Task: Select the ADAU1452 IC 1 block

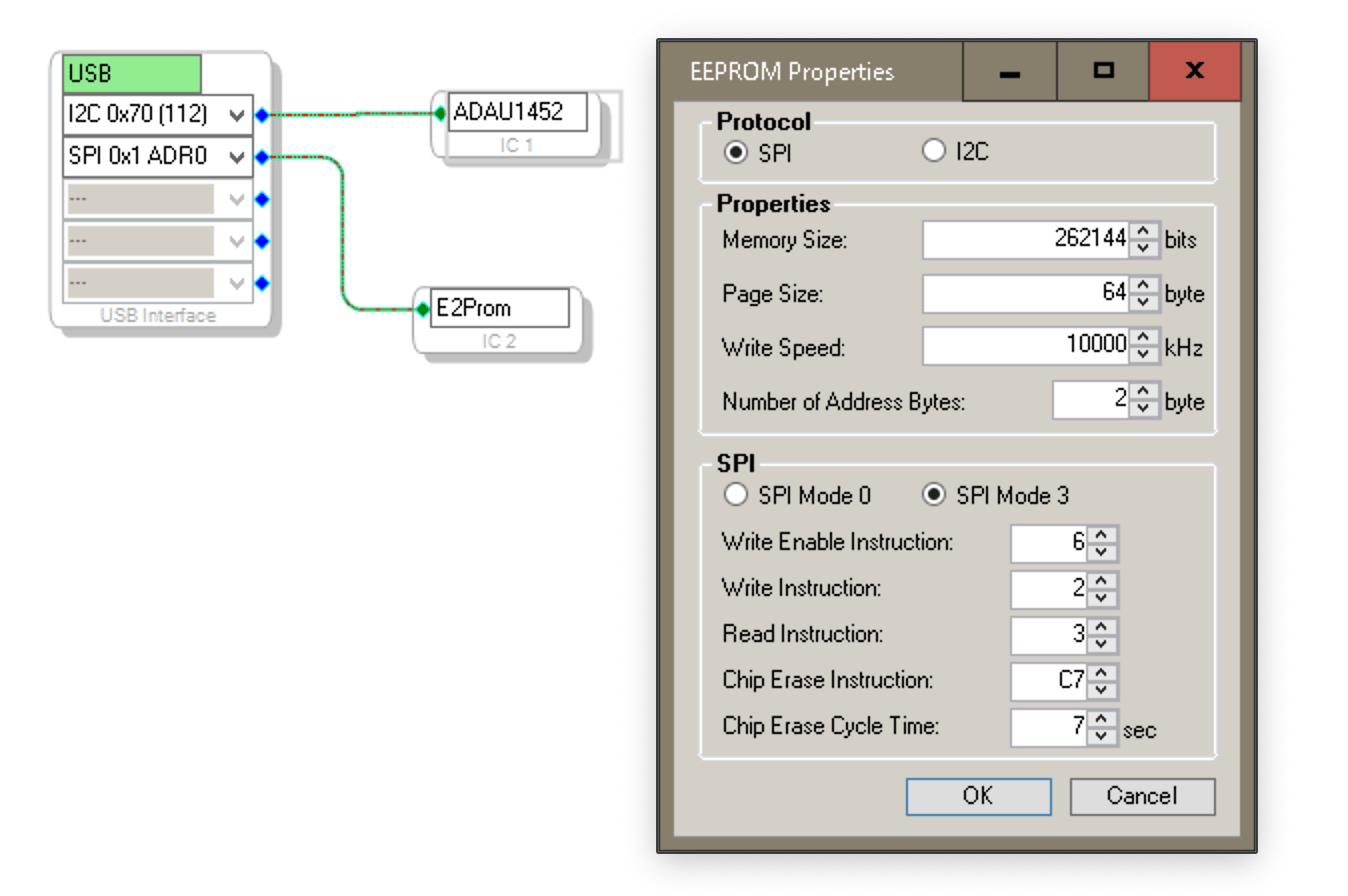Action: pyautogui.click(x=517, y=126)
